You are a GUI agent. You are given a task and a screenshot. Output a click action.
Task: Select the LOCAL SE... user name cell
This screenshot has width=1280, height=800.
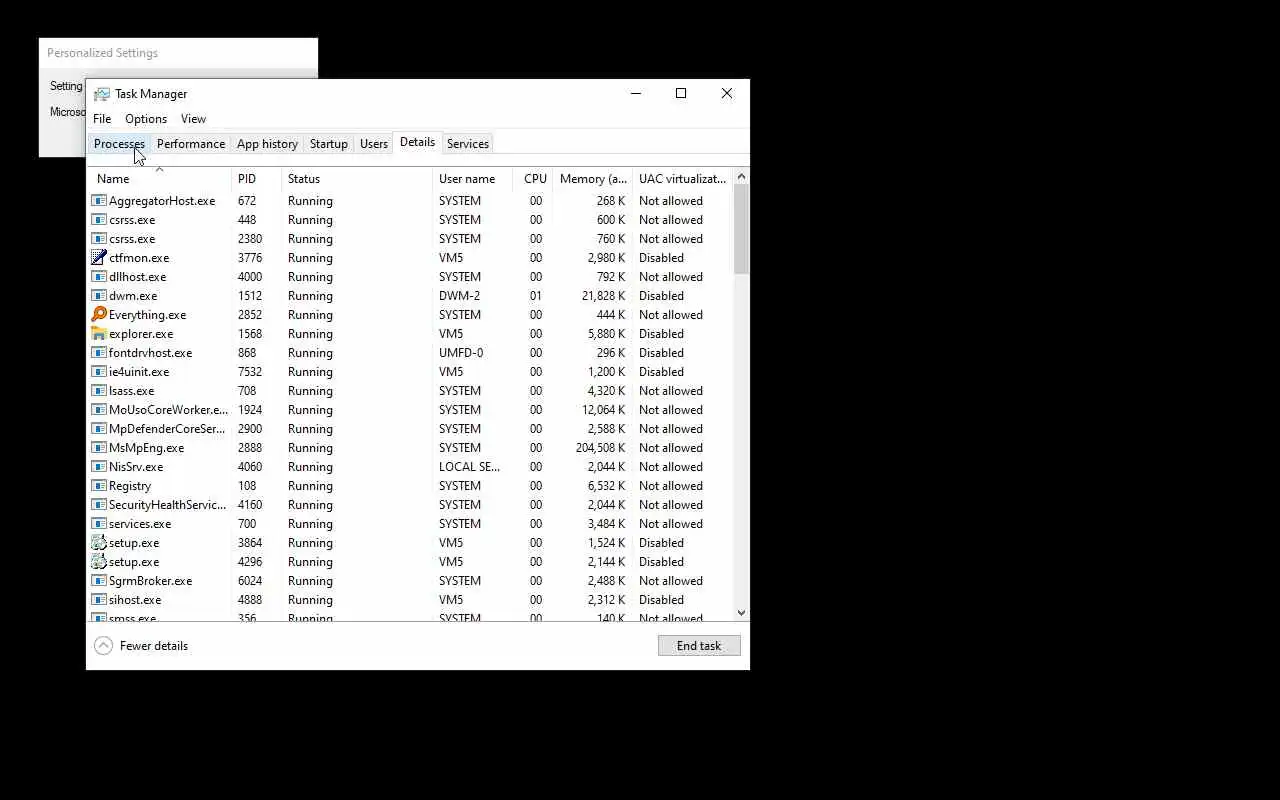click(469, 467)
